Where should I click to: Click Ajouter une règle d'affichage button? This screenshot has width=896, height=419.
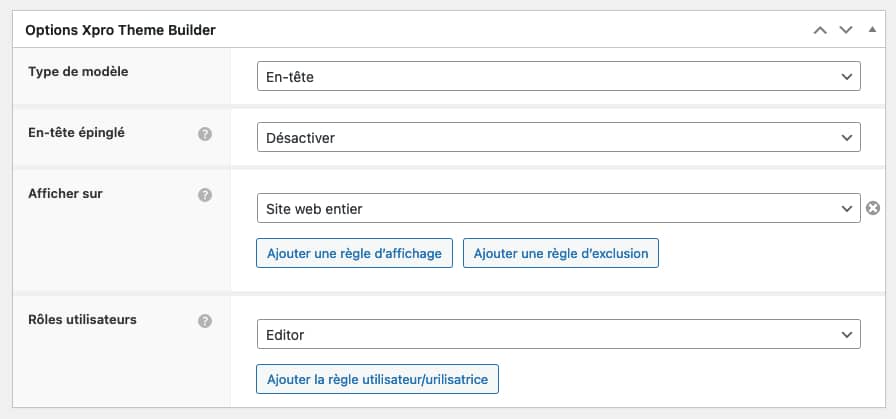(x=354, y=253)
